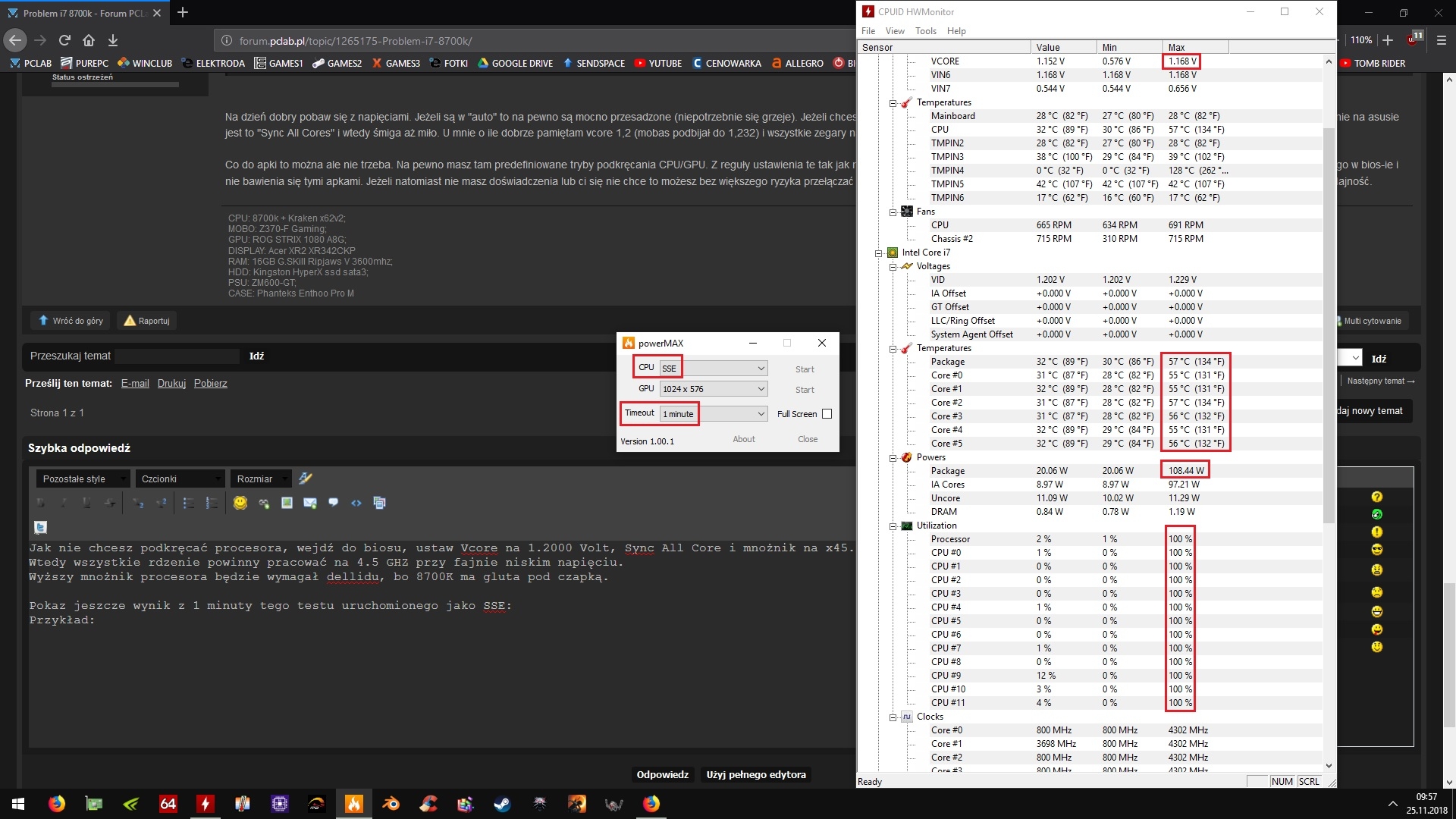Click the bulleted list icon
This screenshot has width=1456, height=819.
point(189,503)
